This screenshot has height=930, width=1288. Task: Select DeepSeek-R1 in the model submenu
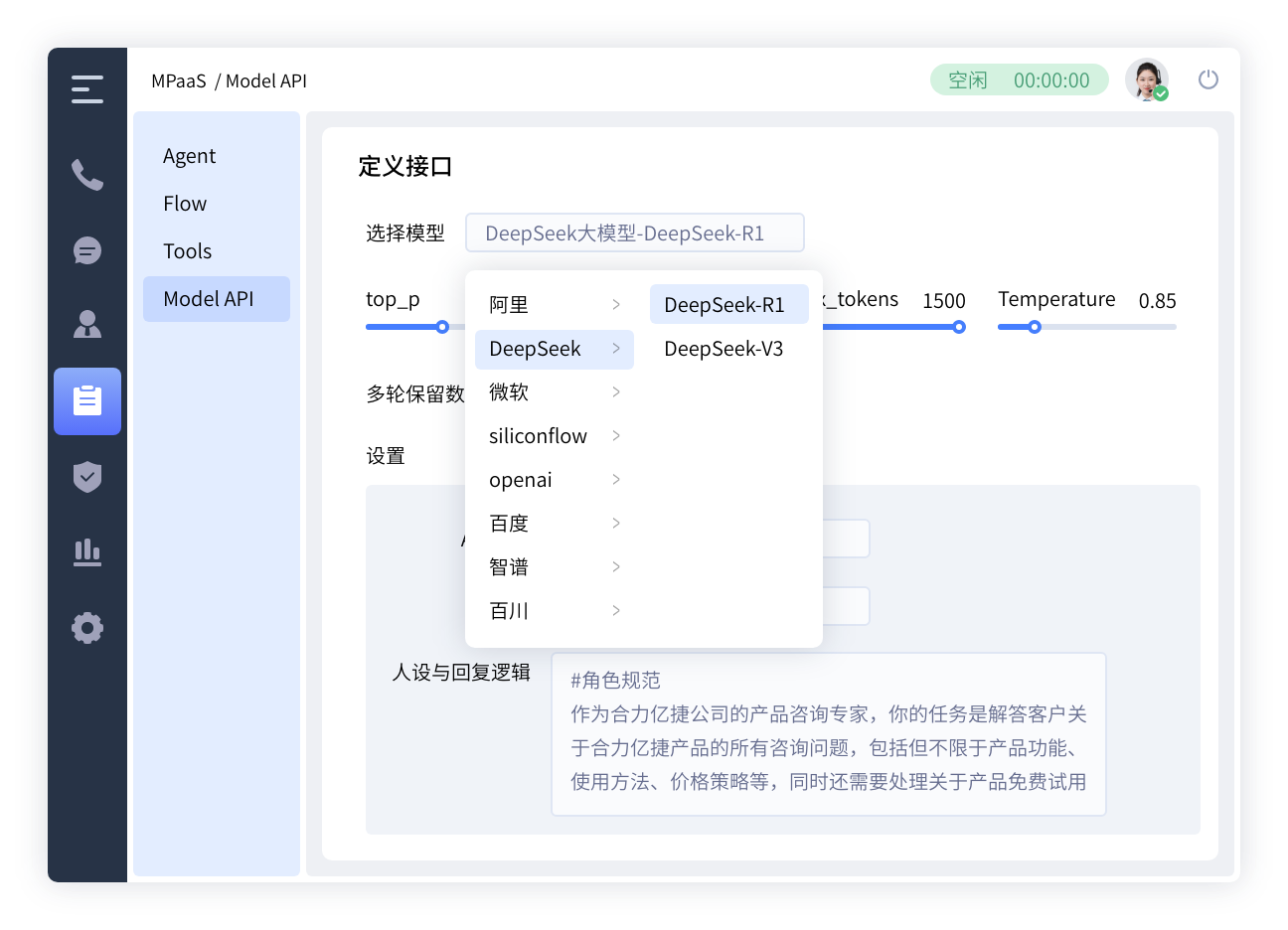[725, 305]
